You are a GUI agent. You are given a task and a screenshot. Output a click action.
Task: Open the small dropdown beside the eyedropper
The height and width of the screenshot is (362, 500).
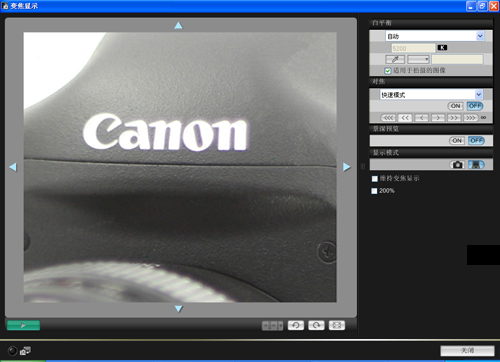point(418,59)
